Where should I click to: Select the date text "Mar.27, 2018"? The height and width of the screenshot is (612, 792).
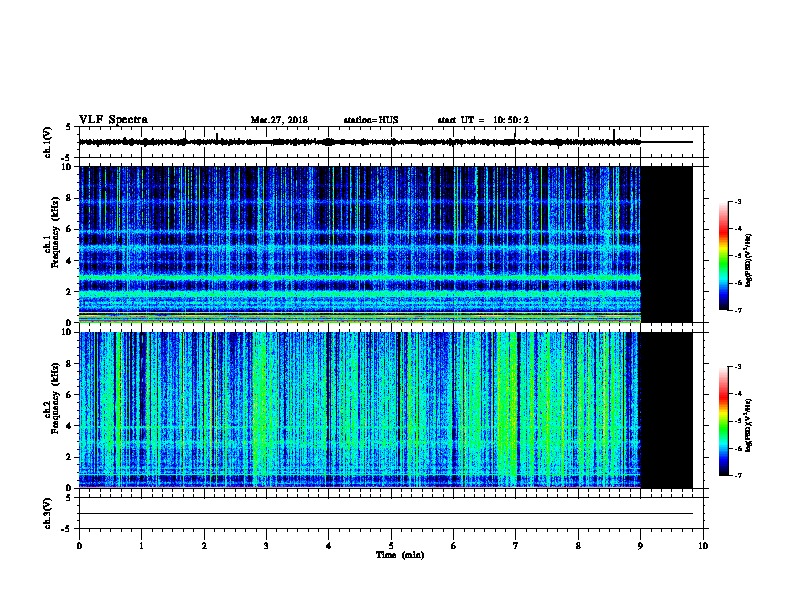pos(279,120)
